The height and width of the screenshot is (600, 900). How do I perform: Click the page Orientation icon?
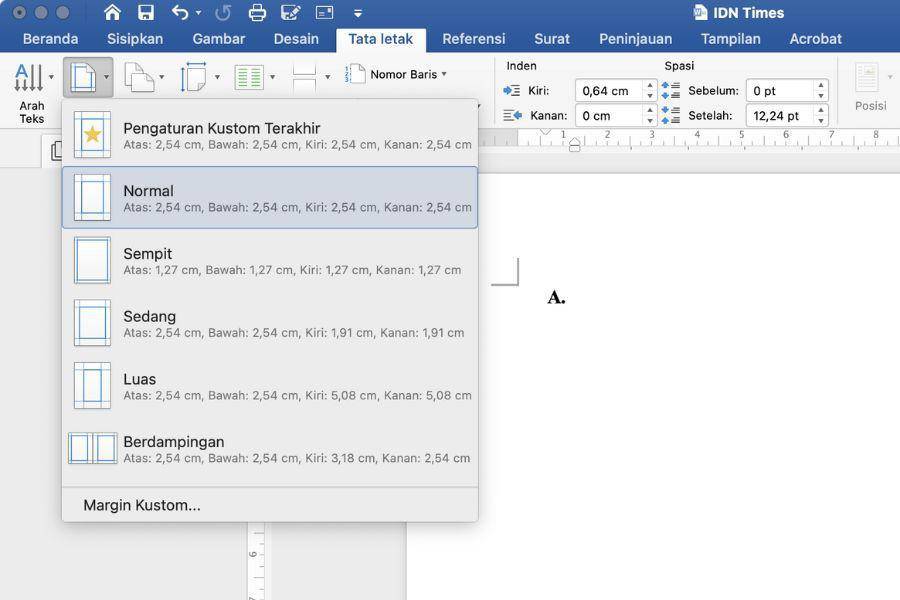click(x=139, y=77)
